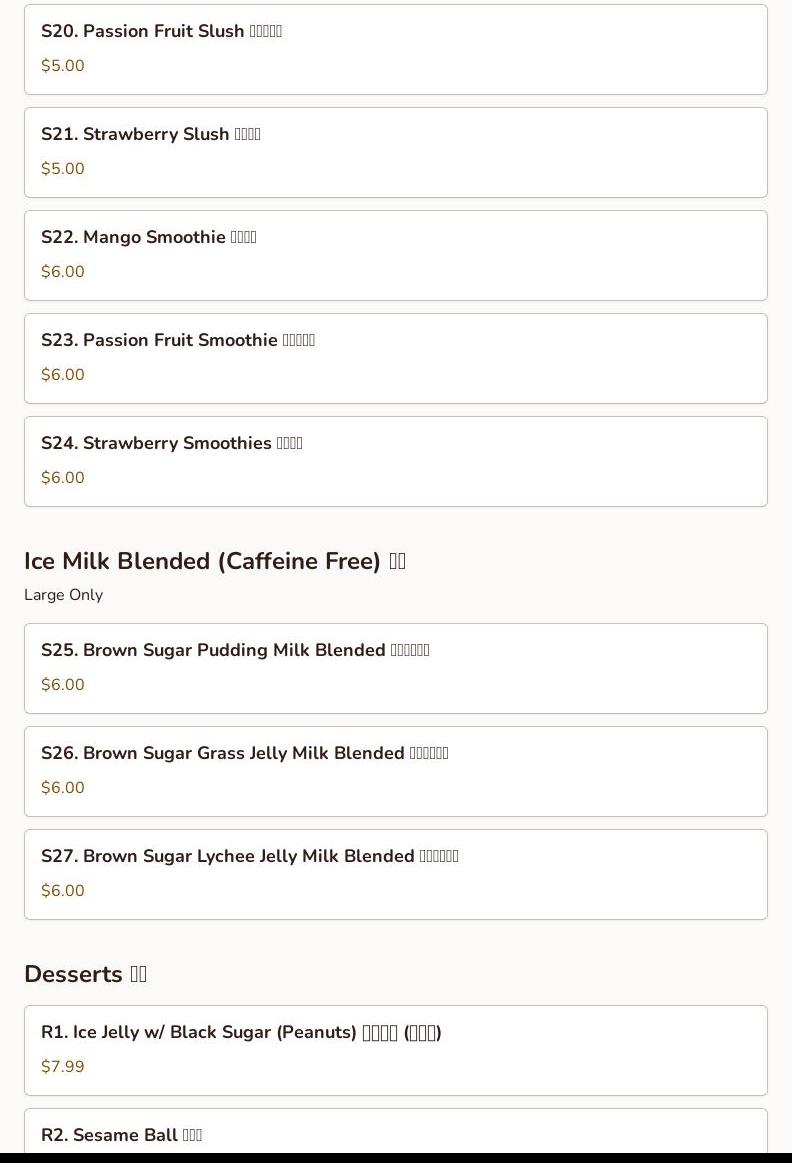Click the Ice Milk Blended (Caffeine Free) heading
This screenshot has width=792, height=1163.
point(214,561)
